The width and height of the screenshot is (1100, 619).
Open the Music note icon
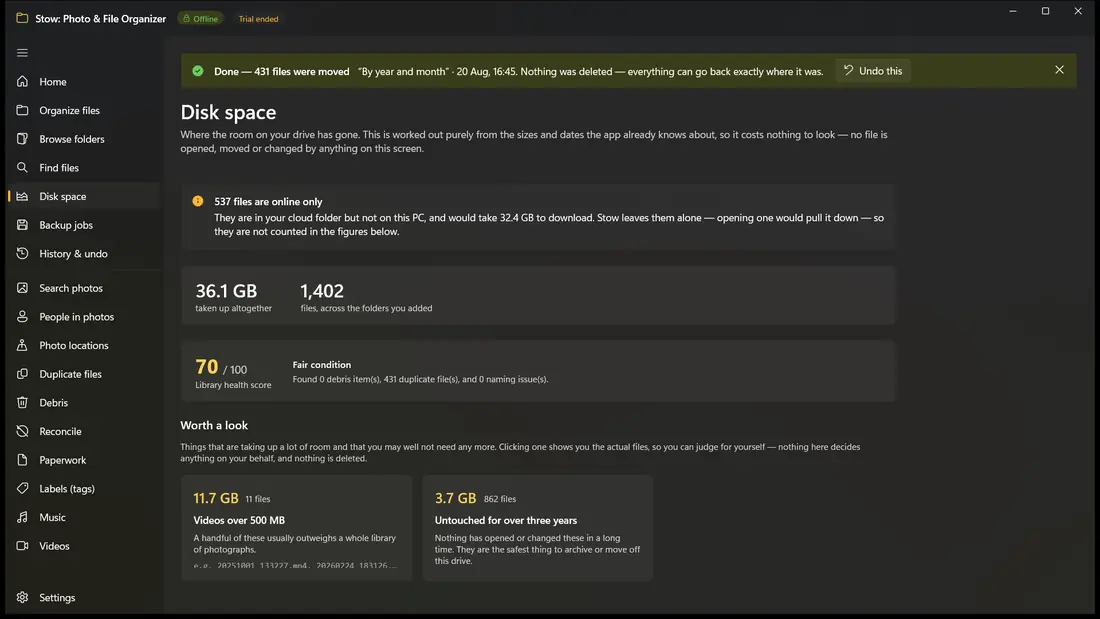tap(22, 517)
